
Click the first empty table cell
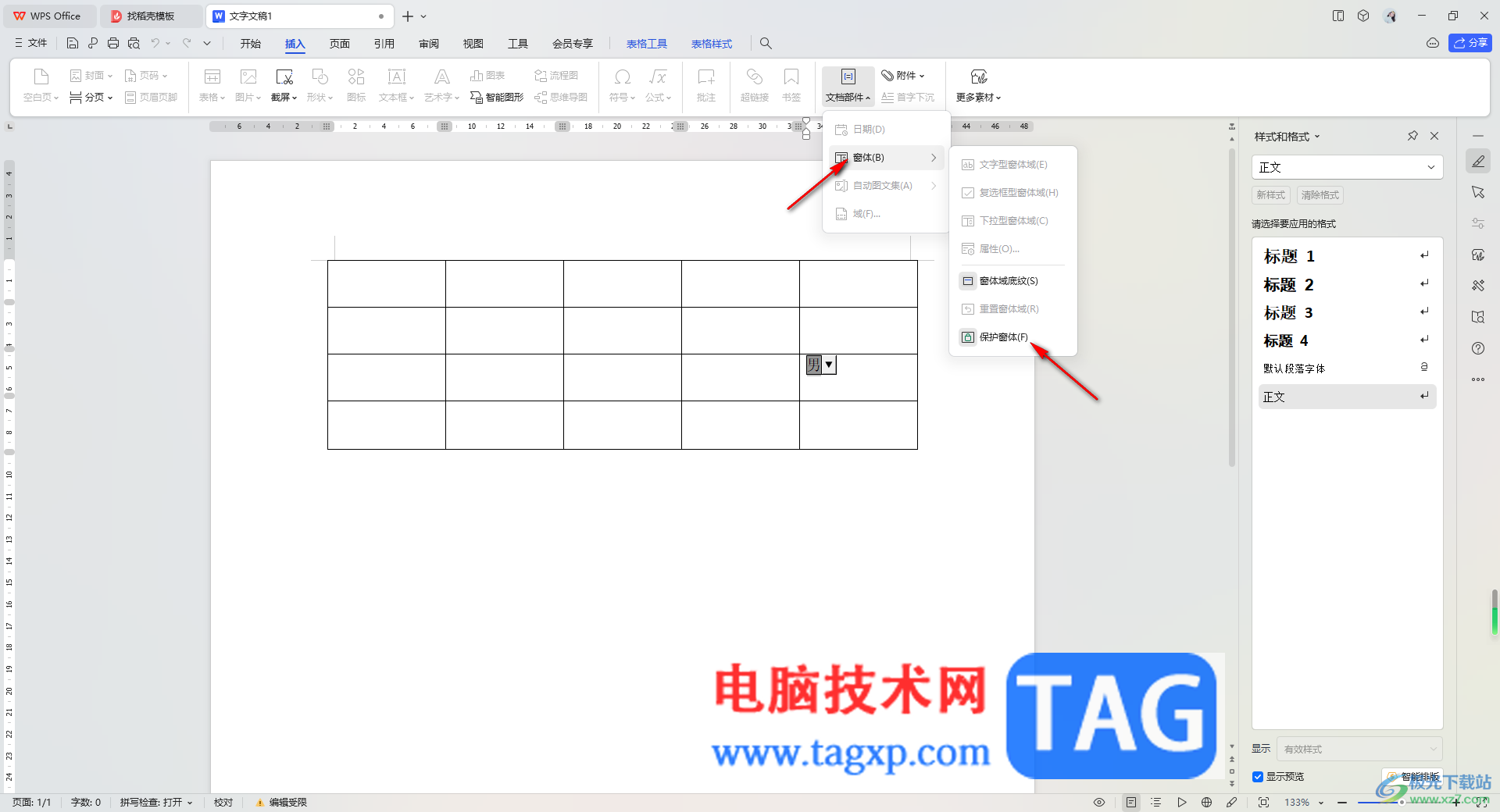387,284
